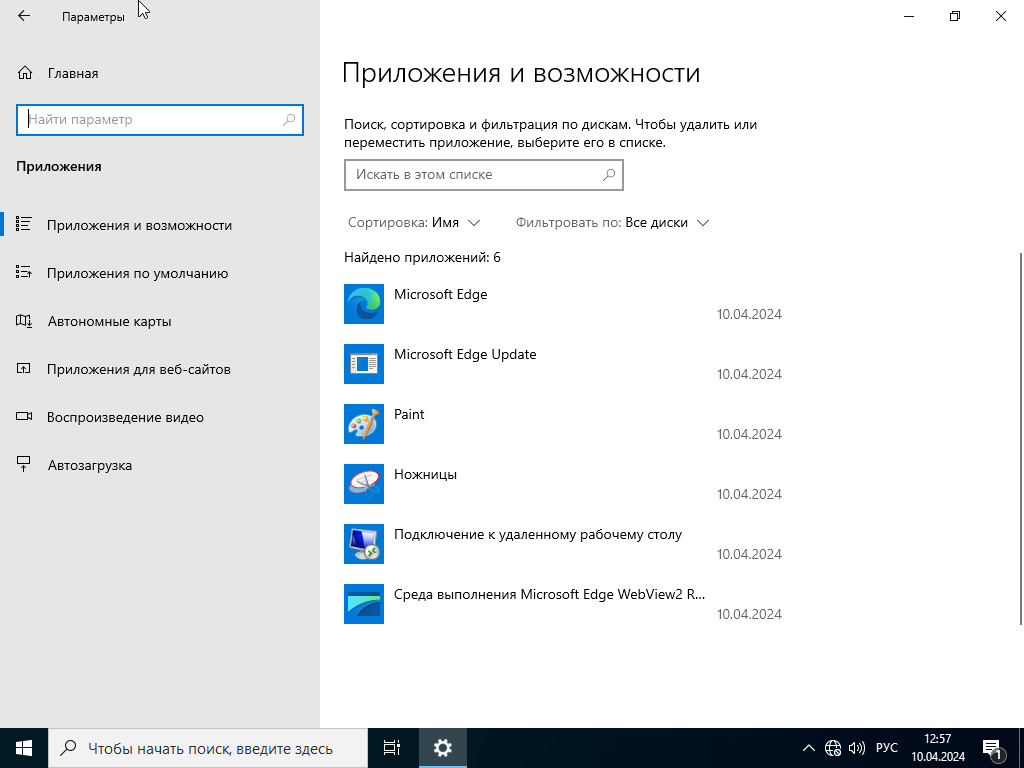The height and width of the screenshot is (768, 1024).
Task: Click the Найти параметр search box
Action: tap(152, 120)
